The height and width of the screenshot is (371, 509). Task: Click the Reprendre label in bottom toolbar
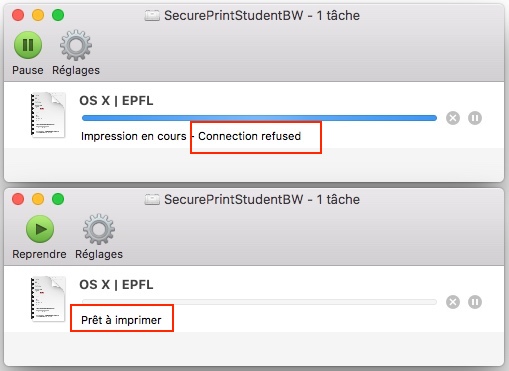[x=39, y=254]
